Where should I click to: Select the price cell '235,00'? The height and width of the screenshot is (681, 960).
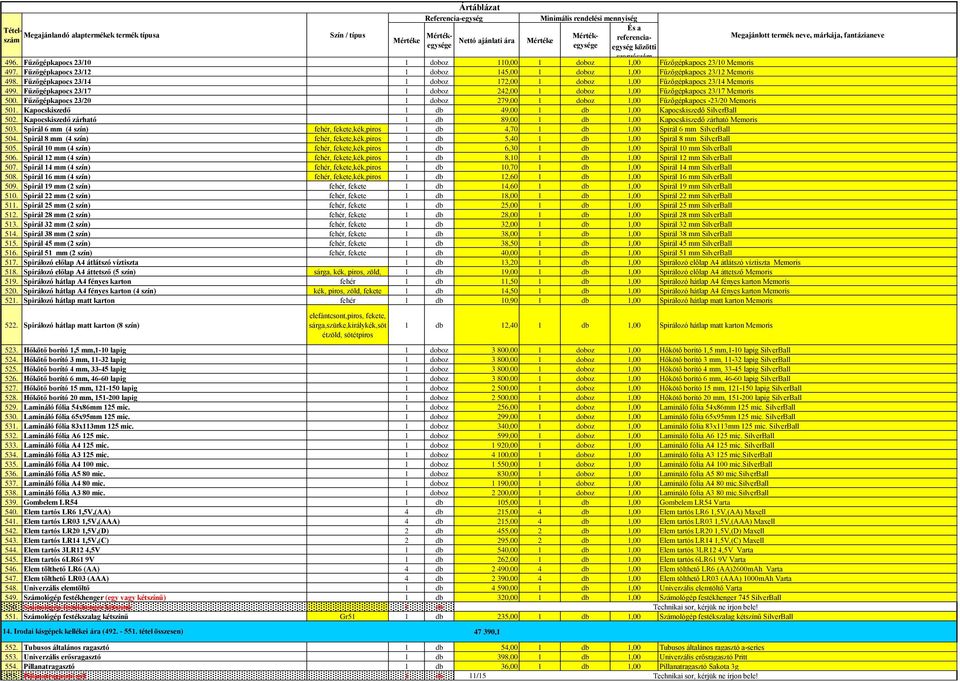coord(487,617)
